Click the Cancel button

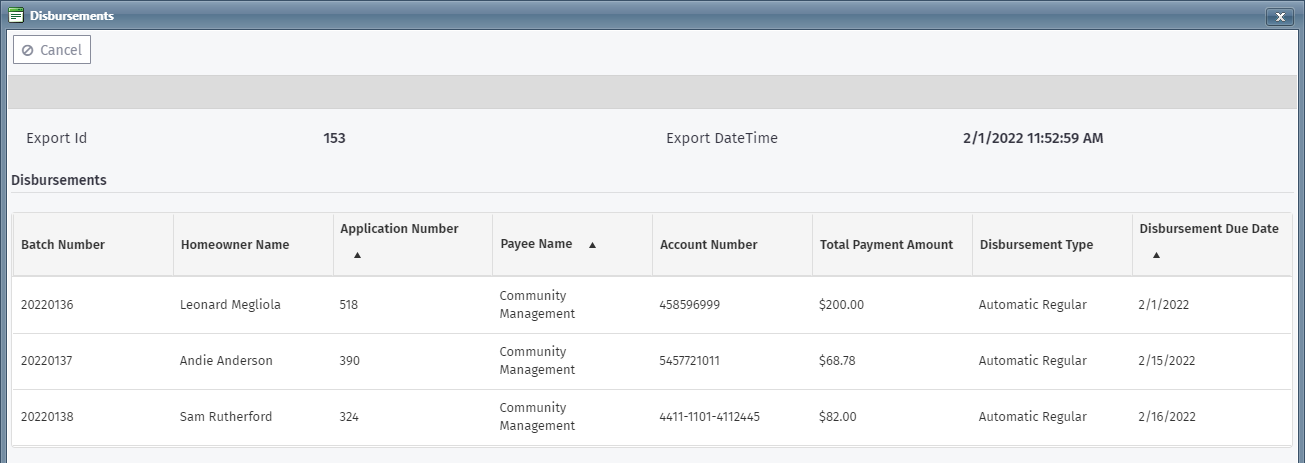pos(52,50)
